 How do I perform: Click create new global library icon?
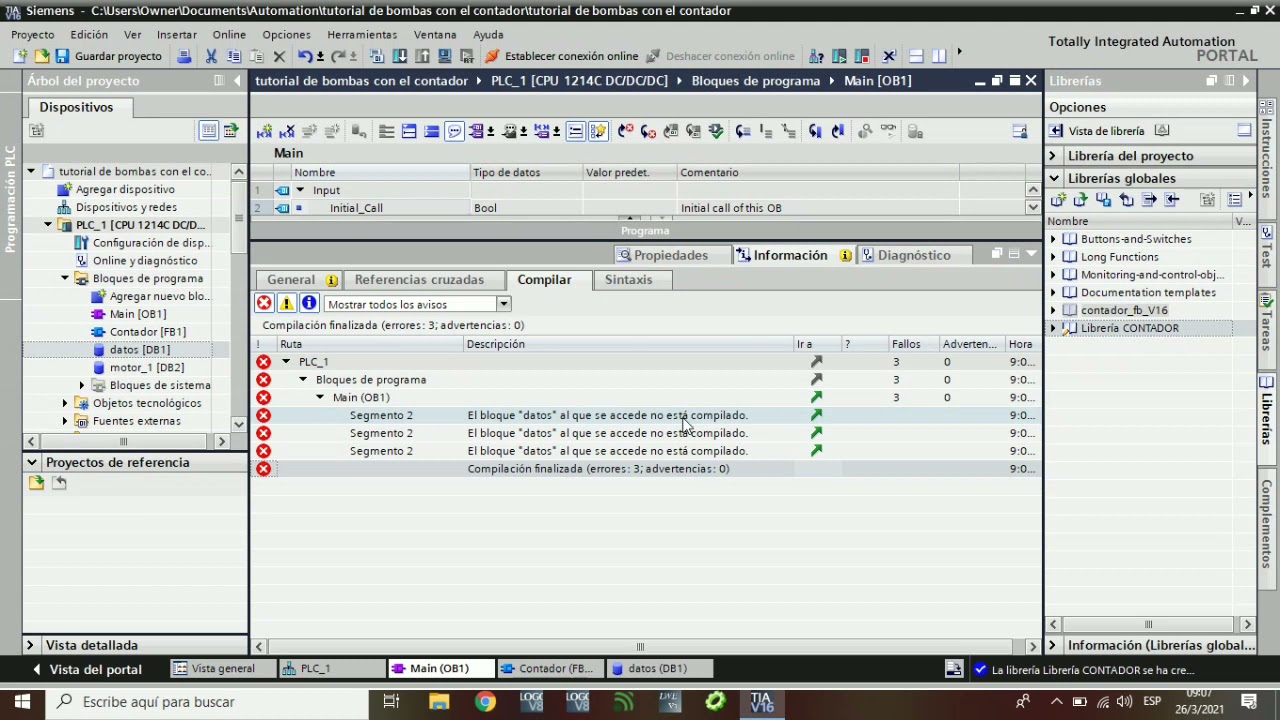(1058, 200)
